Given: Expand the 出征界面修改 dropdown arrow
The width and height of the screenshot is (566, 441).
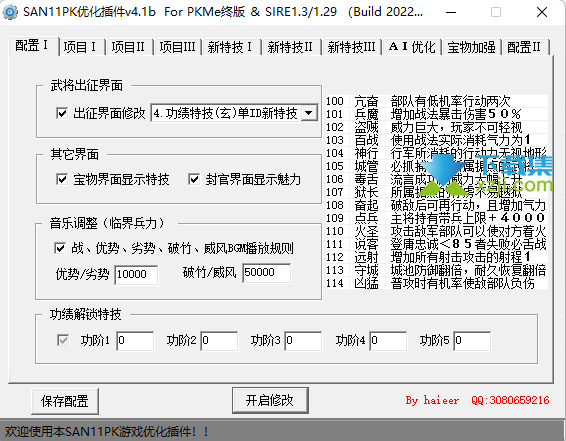Looking at the screenshot, I should click(x=309, y=113).
